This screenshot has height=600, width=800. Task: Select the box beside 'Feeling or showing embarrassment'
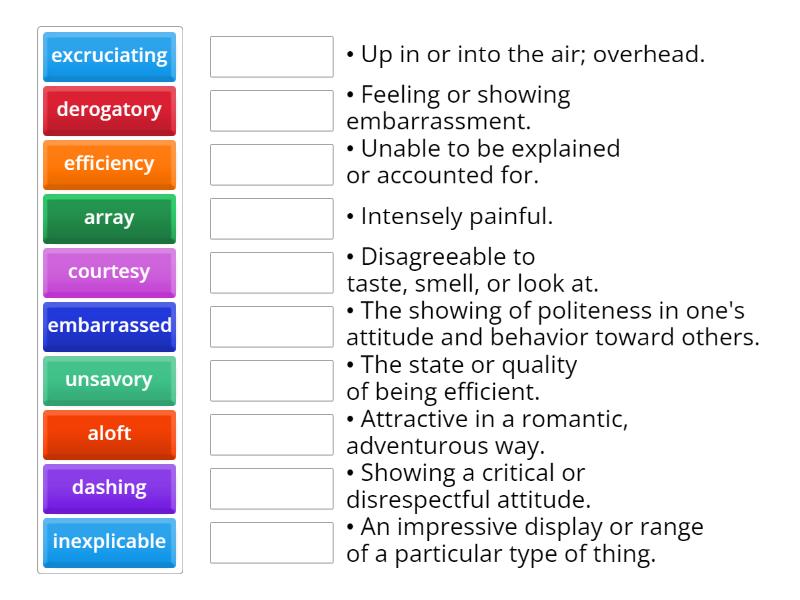coord(272,111)
